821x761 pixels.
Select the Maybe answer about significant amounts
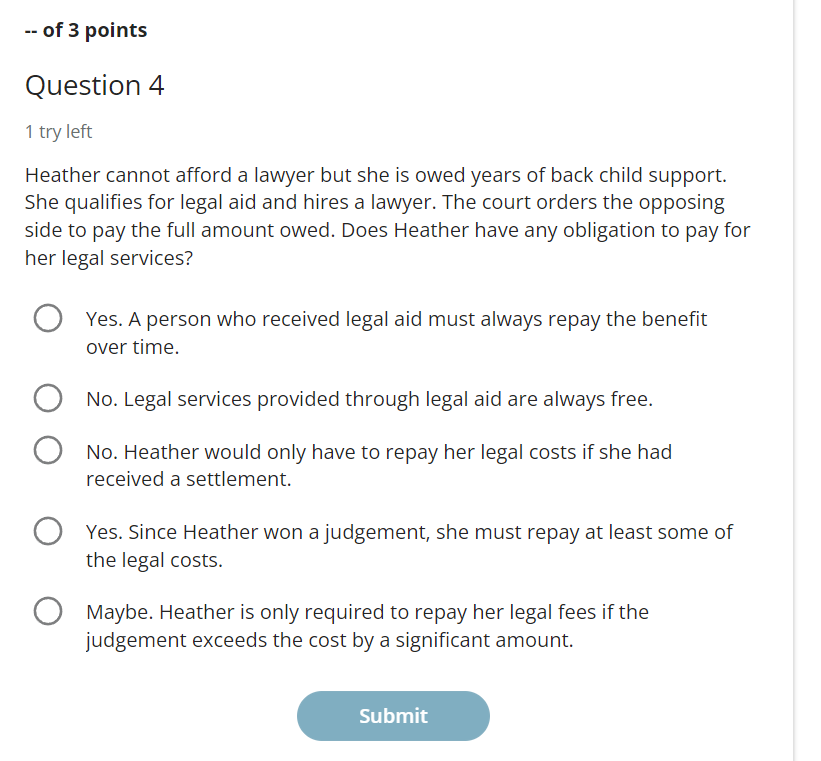(x=47, y=611)
